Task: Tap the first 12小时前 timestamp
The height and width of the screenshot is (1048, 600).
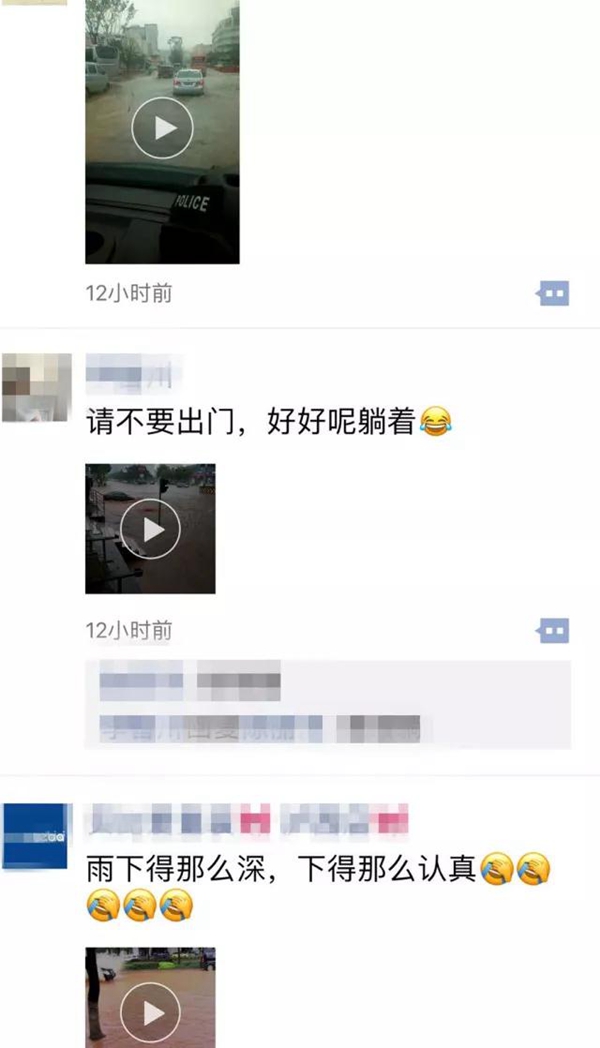Action: [x=129, y=293]
